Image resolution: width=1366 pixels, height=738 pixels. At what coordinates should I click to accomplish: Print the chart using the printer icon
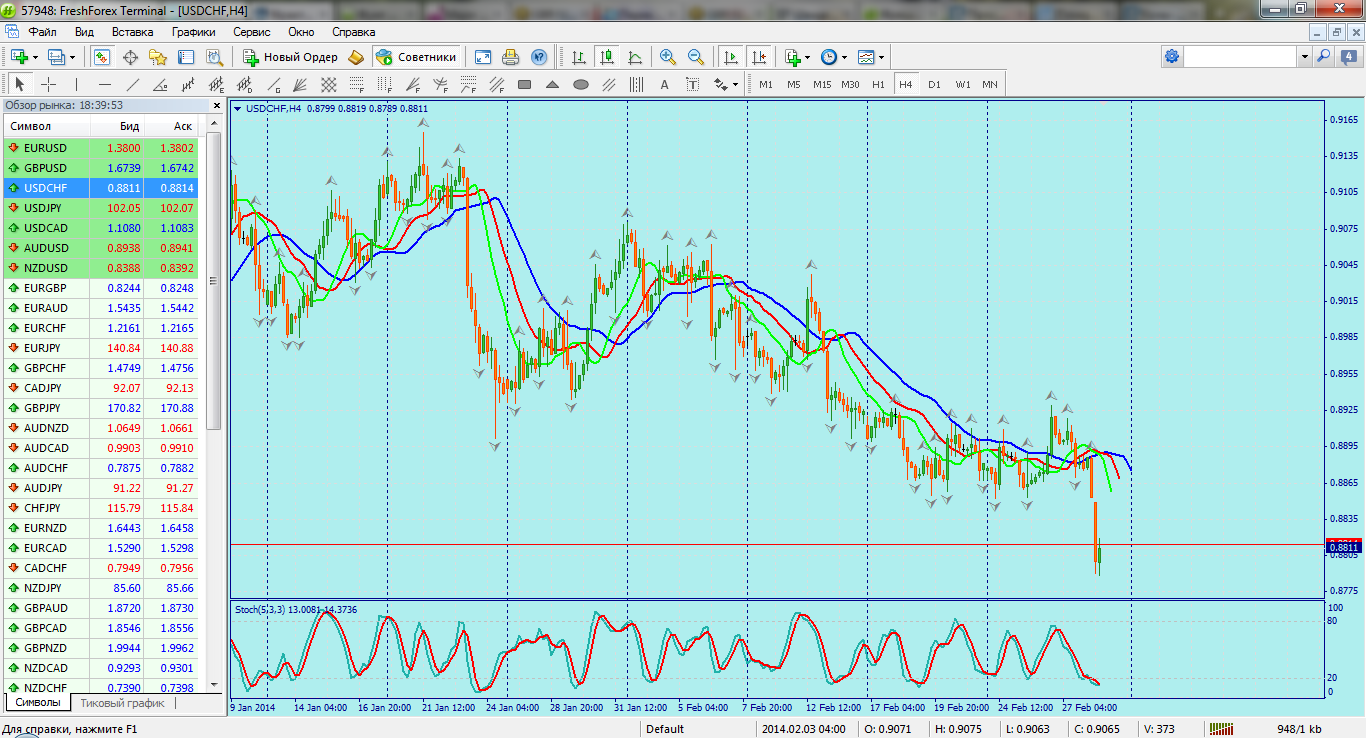point(510,57)
